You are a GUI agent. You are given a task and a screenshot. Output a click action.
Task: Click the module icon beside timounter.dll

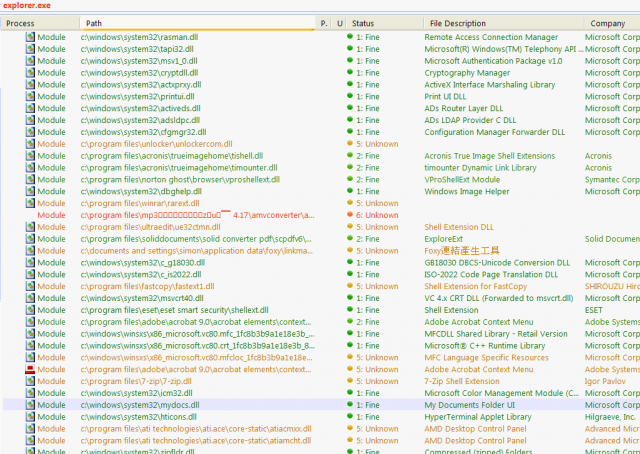tap(30, 167)
